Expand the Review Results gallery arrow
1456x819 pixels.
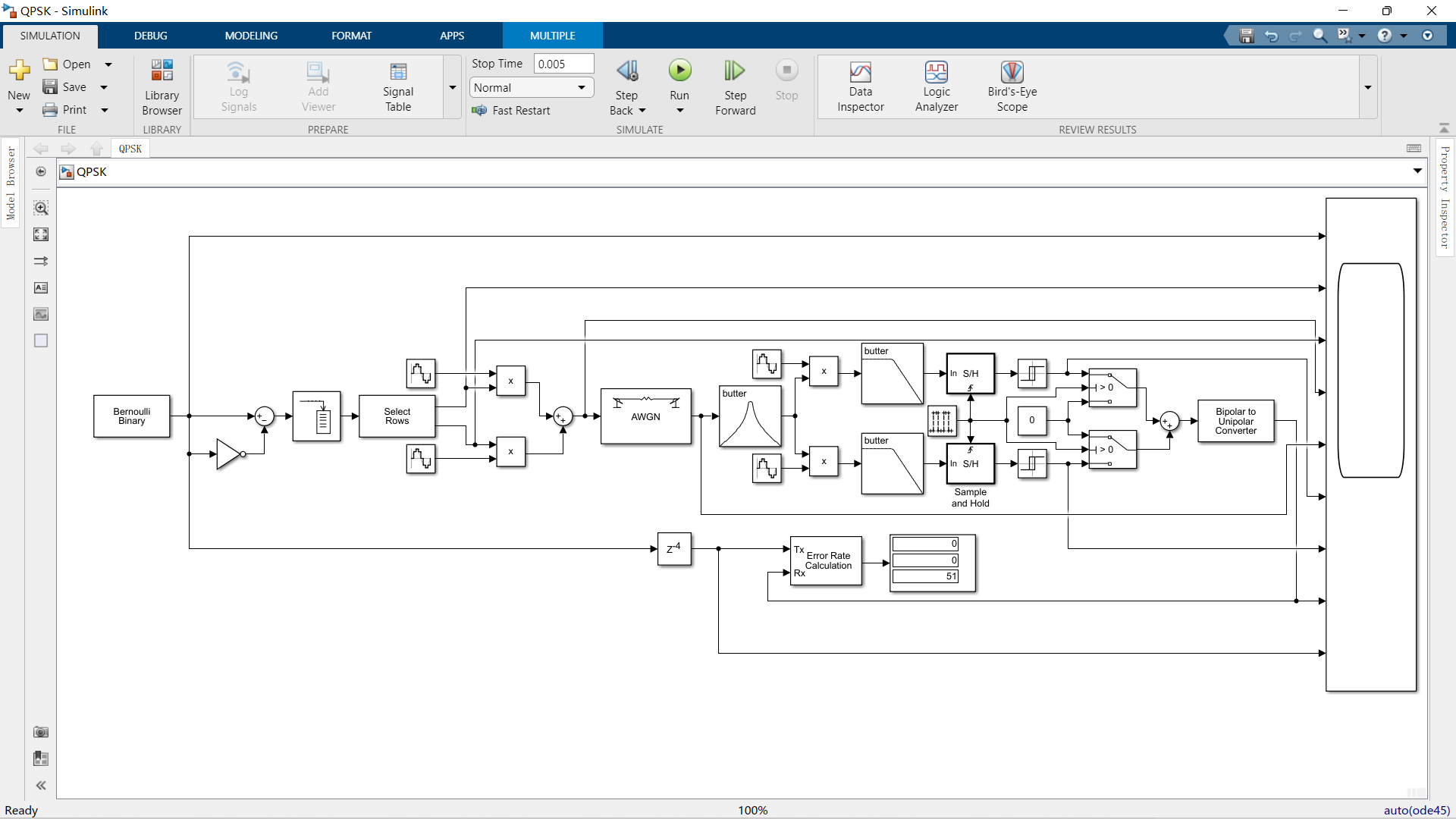[x=1368, y=88]
